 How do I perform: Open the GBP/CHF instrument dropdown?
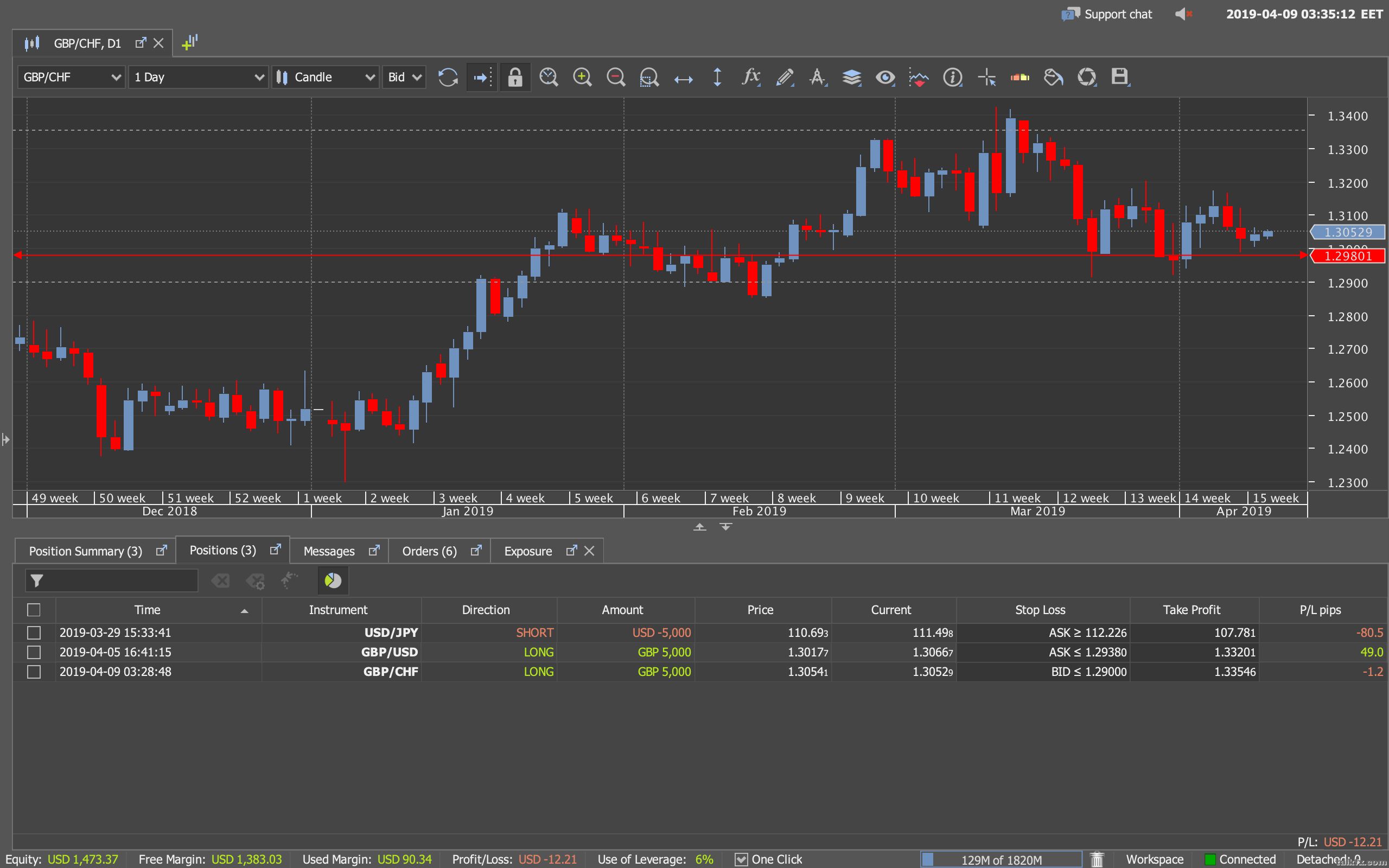click(x=72, y=77)
